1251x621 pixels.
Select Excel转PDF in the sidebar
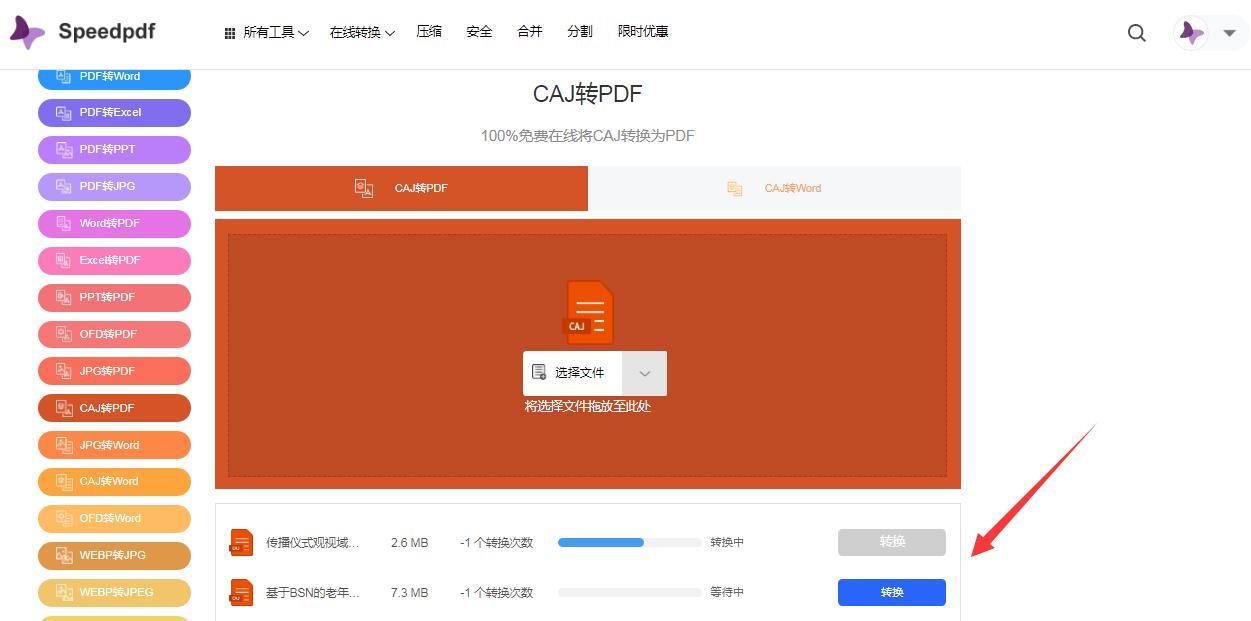[x=114, y=261]
